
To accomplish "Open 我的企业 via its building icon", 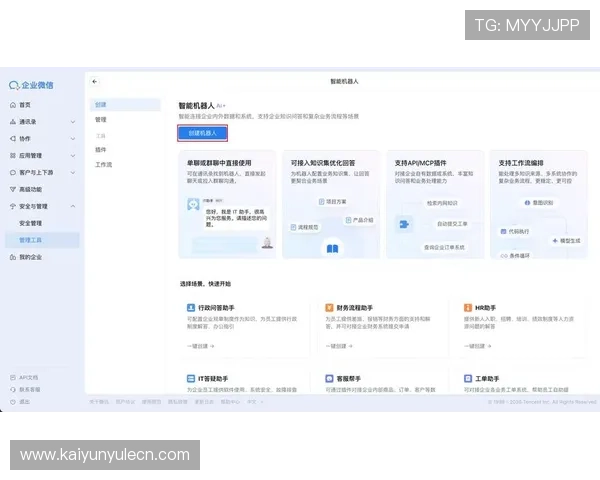I will coord(13,257).
